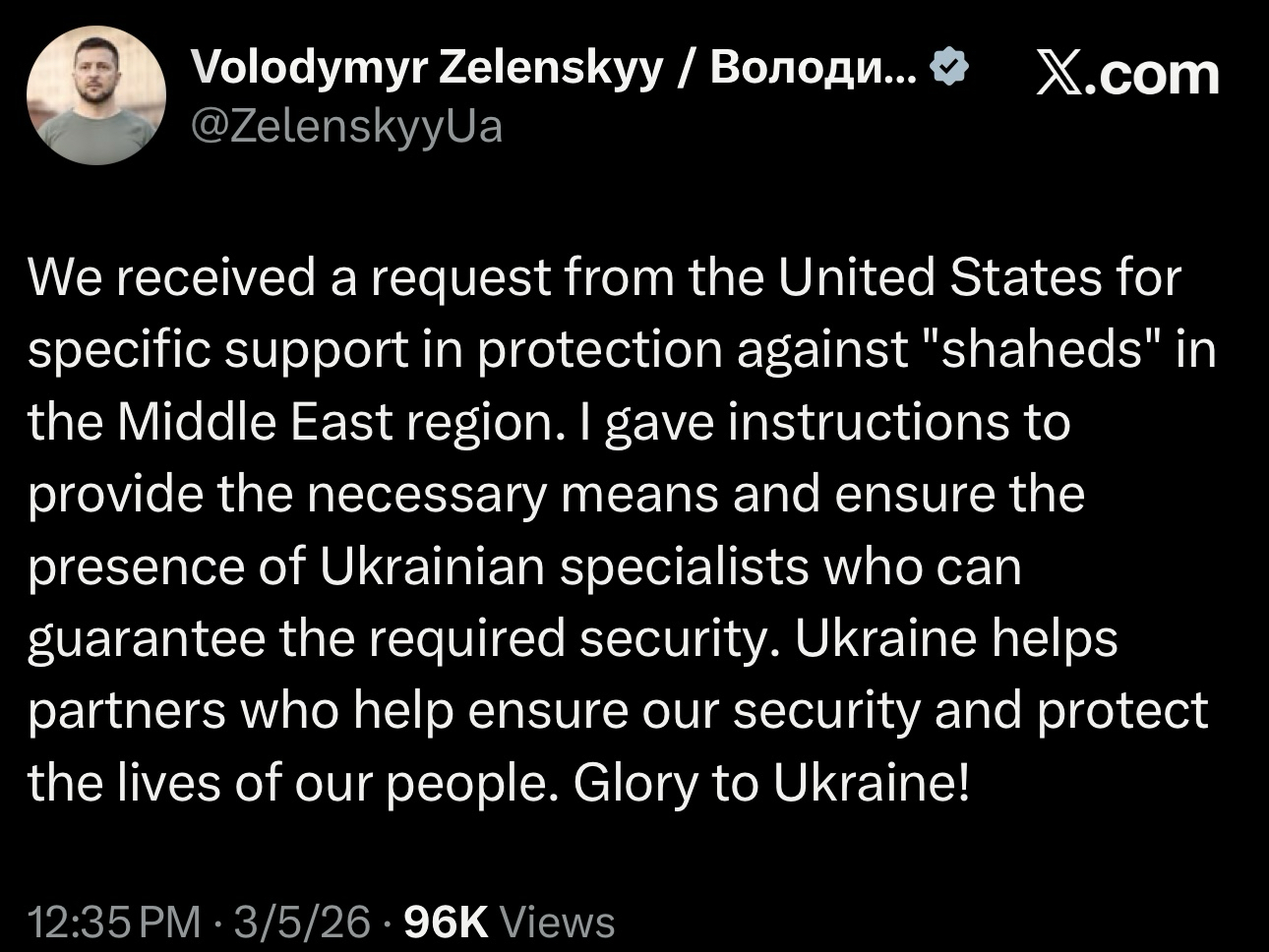The image size is (1269, 952).
Task: Click the words "Middle East region"
Action: 335,423
